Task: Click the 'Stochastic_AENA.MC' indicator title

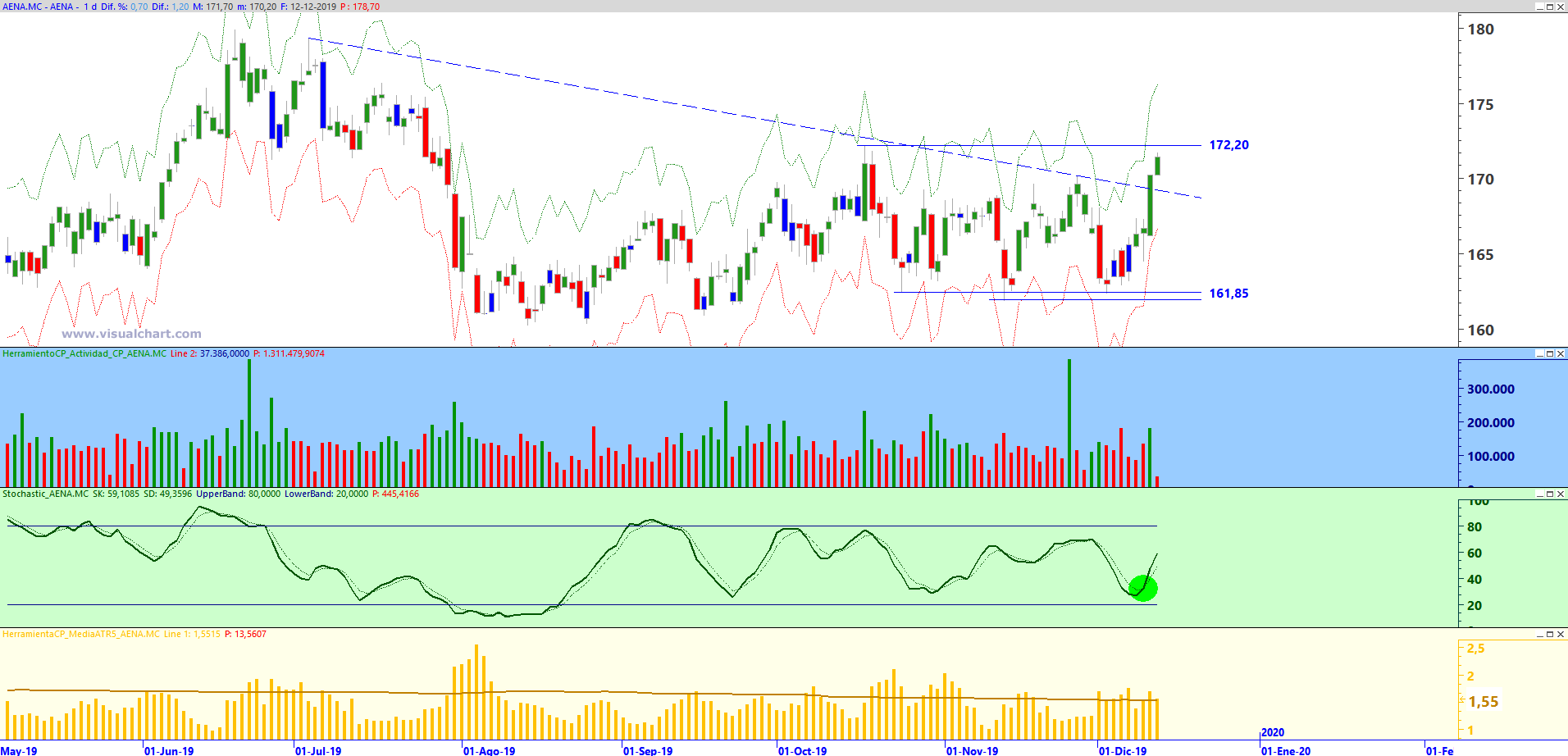Action: [x=46, y=494]
